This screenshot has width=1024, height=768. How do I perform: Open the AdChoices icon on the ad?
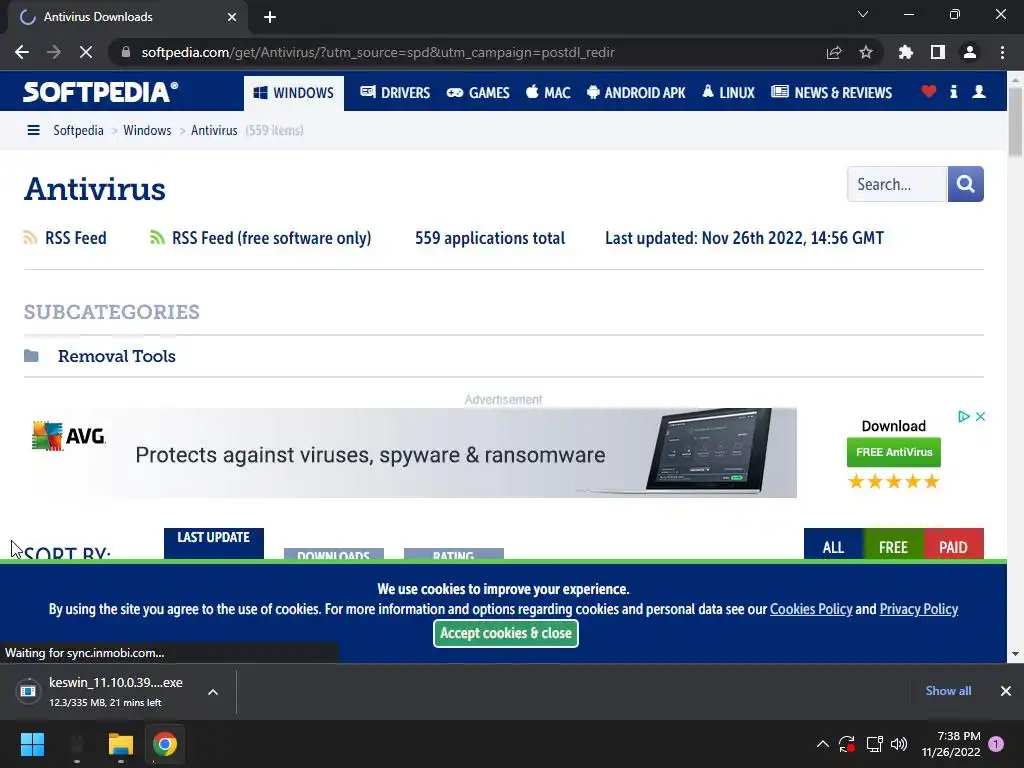tap(964, 417)
